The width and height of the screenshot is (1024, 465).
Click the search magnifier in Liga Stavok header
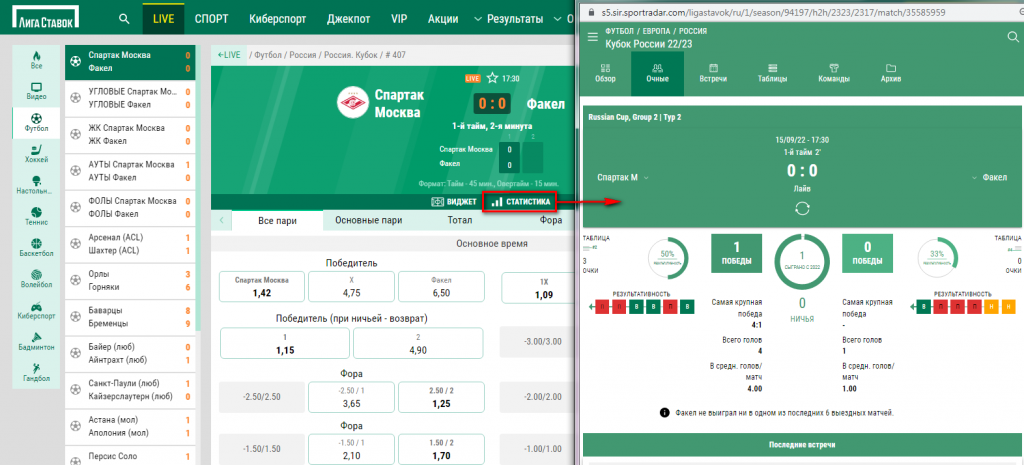coord(123,19)
